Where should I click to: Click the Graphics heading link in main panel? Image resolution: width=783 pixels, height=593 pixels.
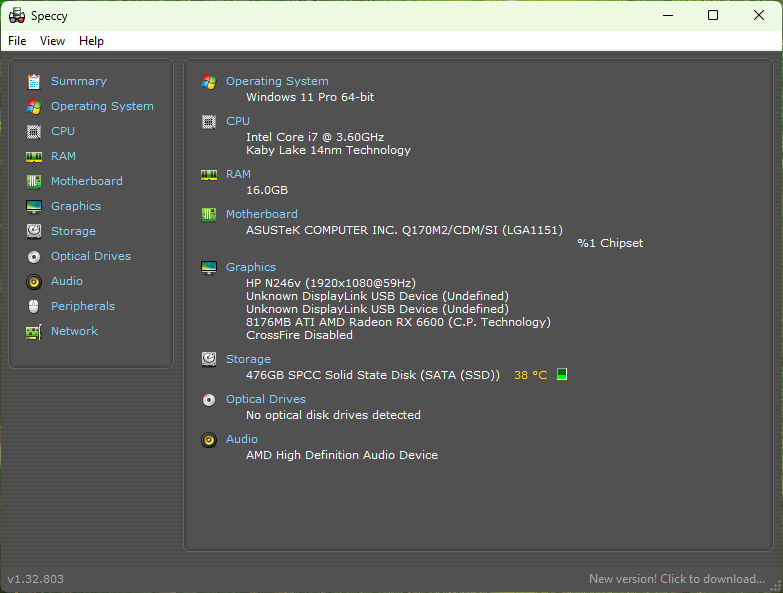(x=251, y=267)
